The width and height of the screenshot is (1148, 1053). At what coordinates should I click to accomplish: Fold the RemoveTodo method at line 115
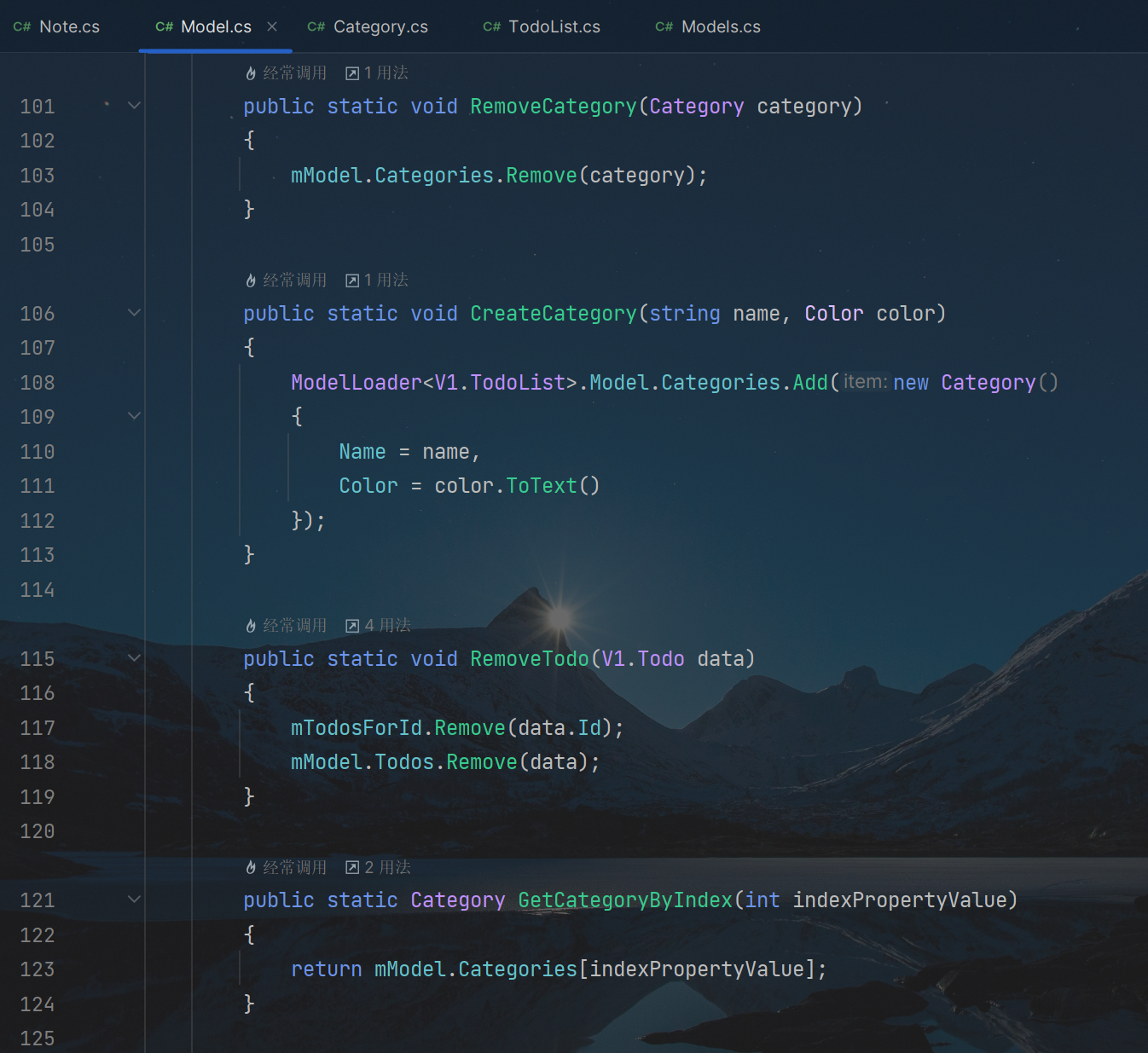[x=134, y=658]
